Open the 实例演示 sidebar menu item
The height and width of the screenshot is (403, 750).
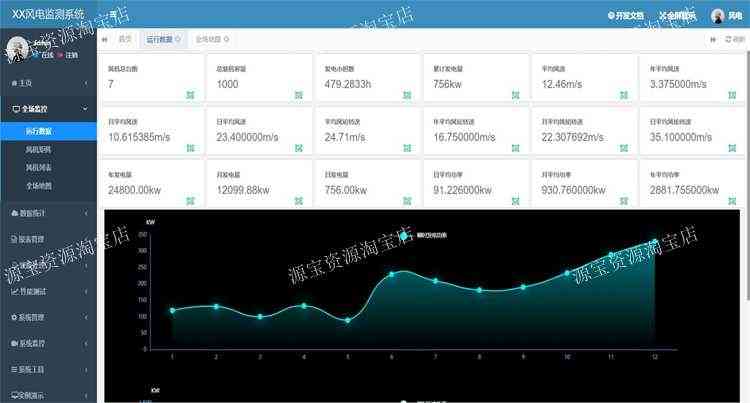click(x=48, y=395)
